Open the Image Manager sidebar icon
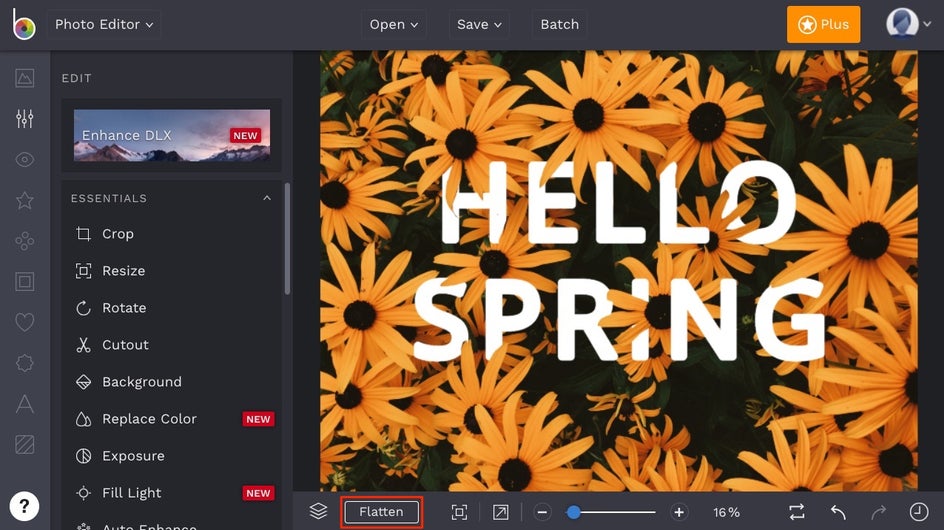This screenshot has height=530, width=944. tap(25, 78)
